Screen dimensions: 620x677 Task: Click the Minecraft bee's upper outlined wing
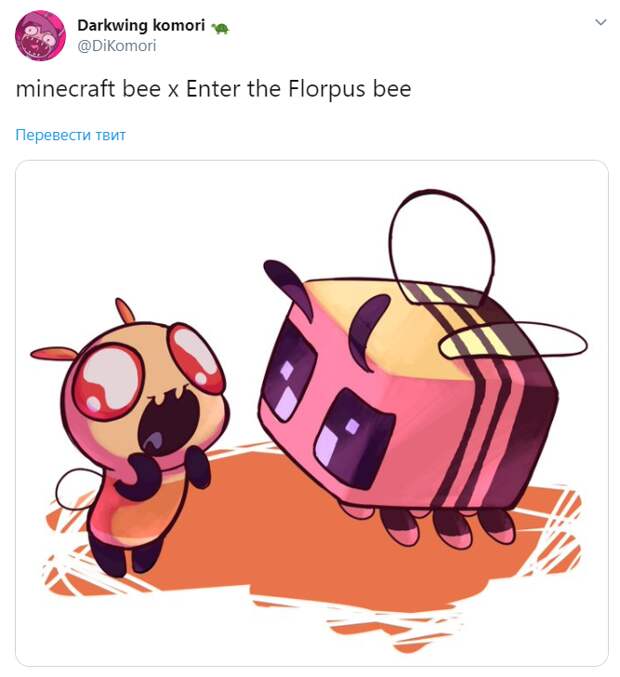441,246
